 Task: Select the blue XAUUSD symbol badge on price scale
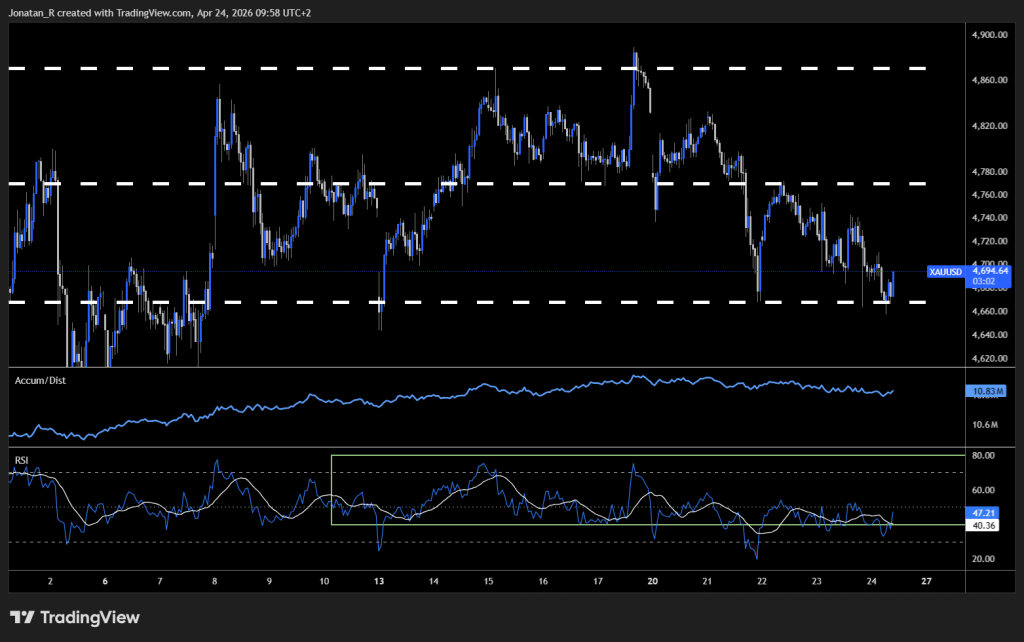945,271
